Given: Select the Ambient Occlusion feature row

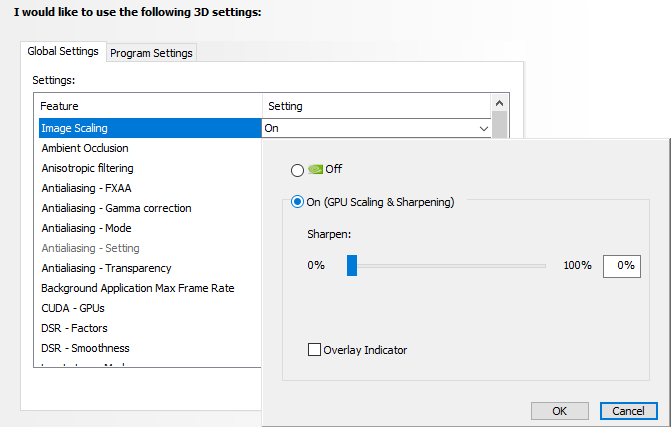Looking at the screenshot, I should click(x=84, y=148).
